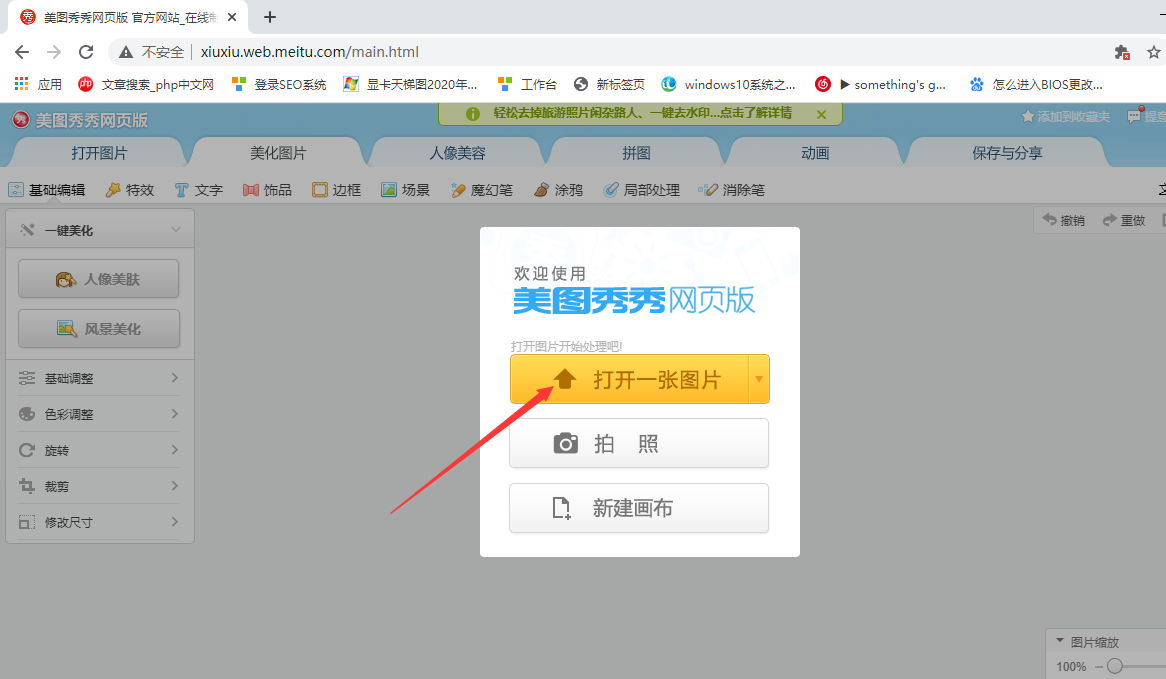Open 文章搜索_php中文网 bookmark
Screen dimensions: 1166x679
[146, 84]
